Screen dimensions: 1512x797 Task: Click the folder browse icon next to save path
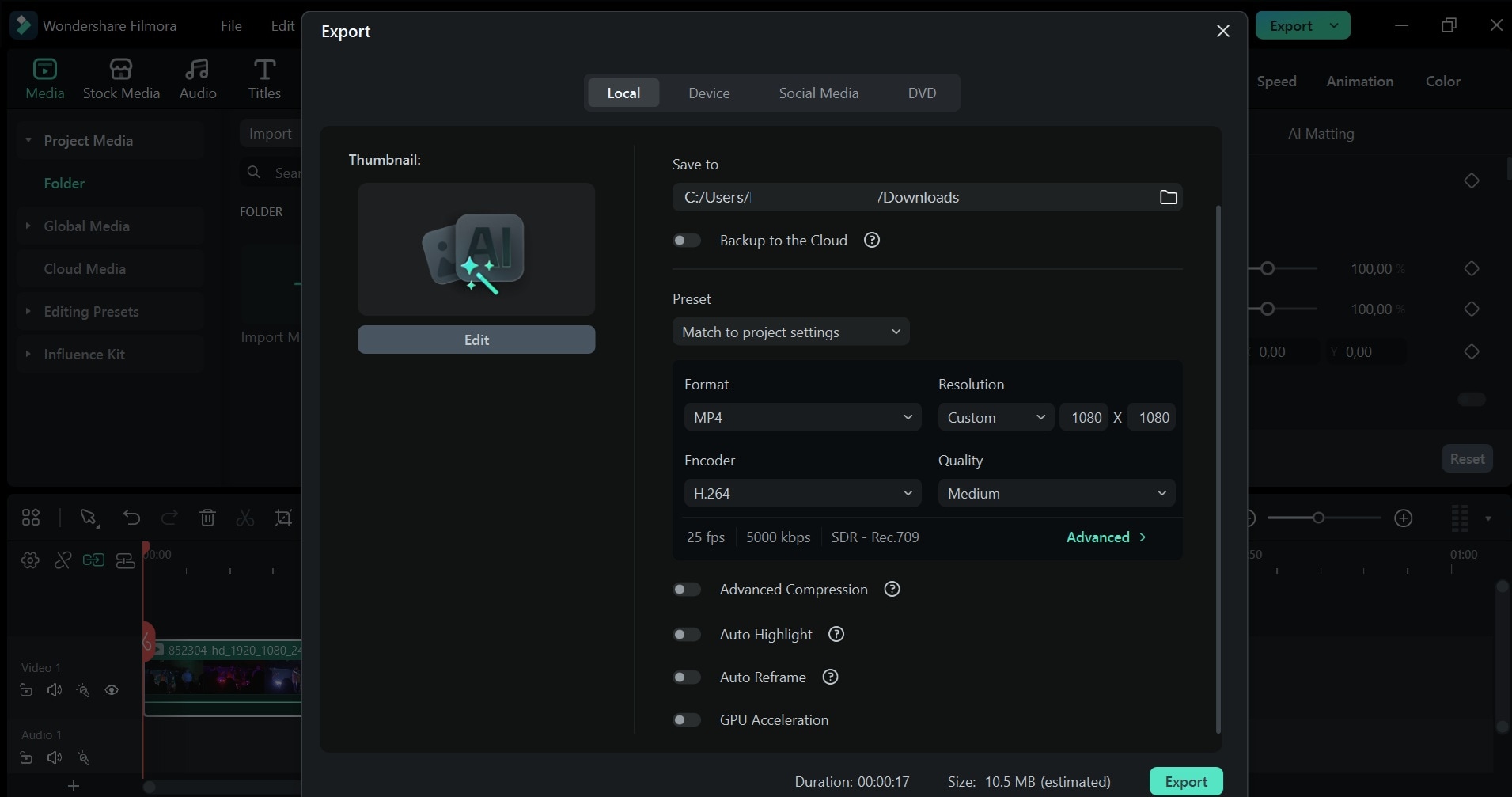tap(1169, 197)
